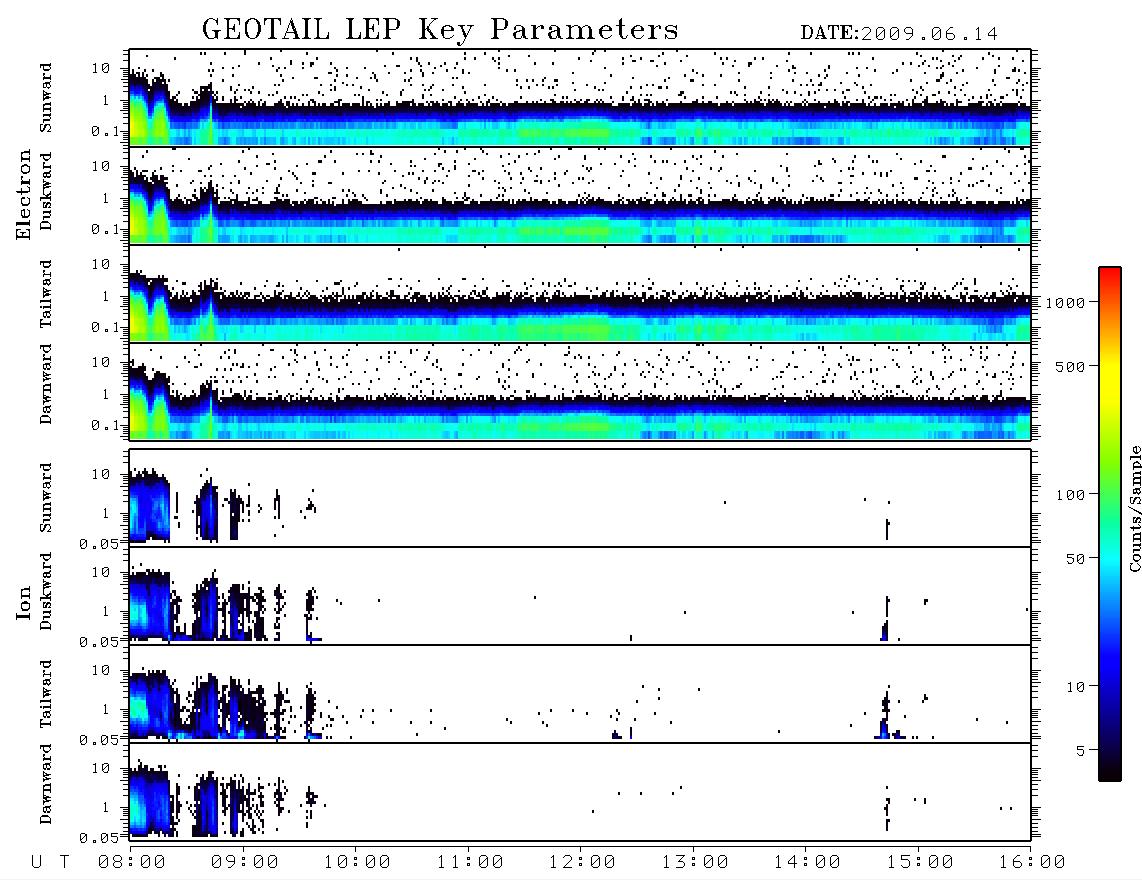
Task: Open the Electron Dawnward spectrogram panel
Action: coord(580,391)
